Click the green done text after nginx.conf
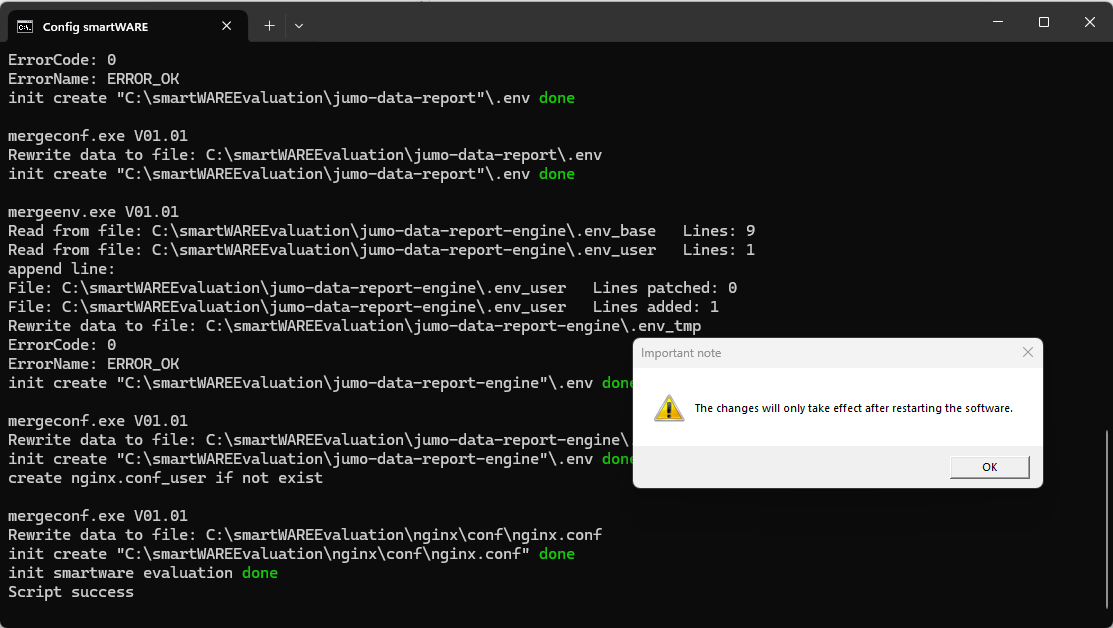Viewport: 1113px width, 628px height. click(556, 553)
